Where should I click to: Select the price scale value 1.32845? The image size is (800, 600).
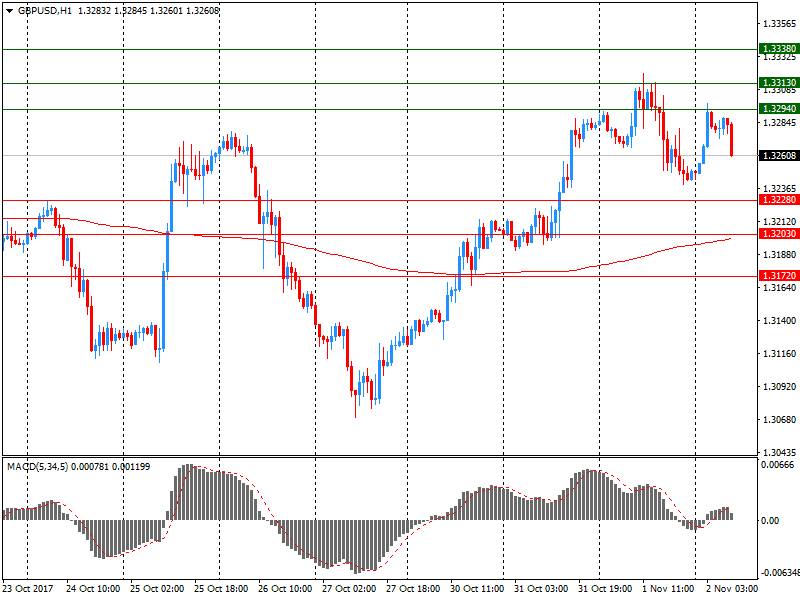[x=780, y=122]
